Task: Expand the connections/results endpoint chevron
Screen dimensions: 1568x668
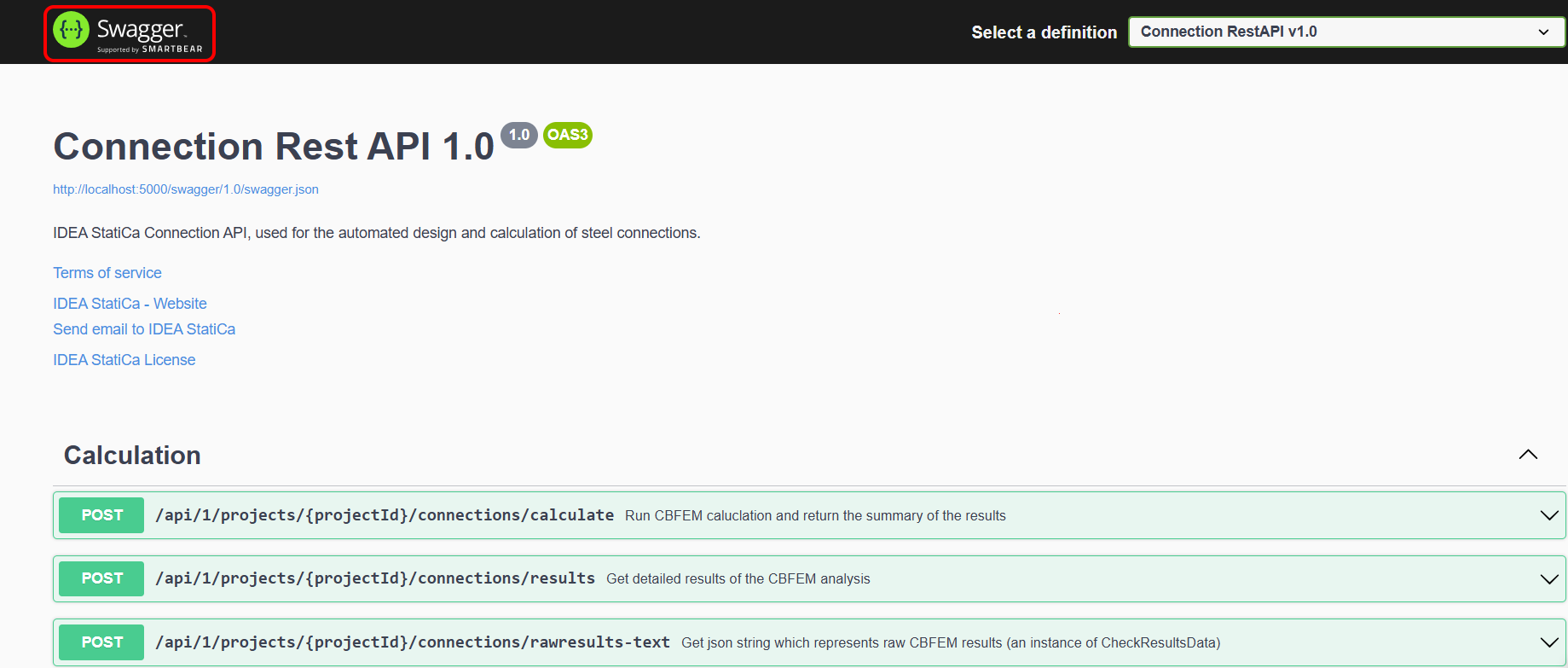Action: (x=1548, y=579)
